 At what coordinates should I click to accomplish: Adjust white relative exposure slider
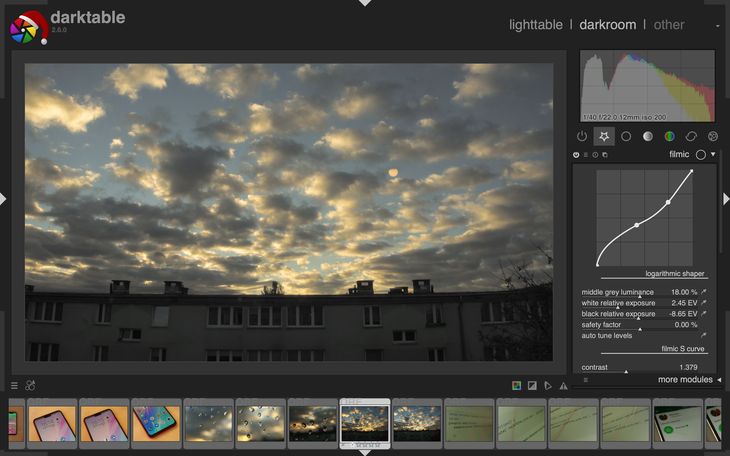pos(640,303)
